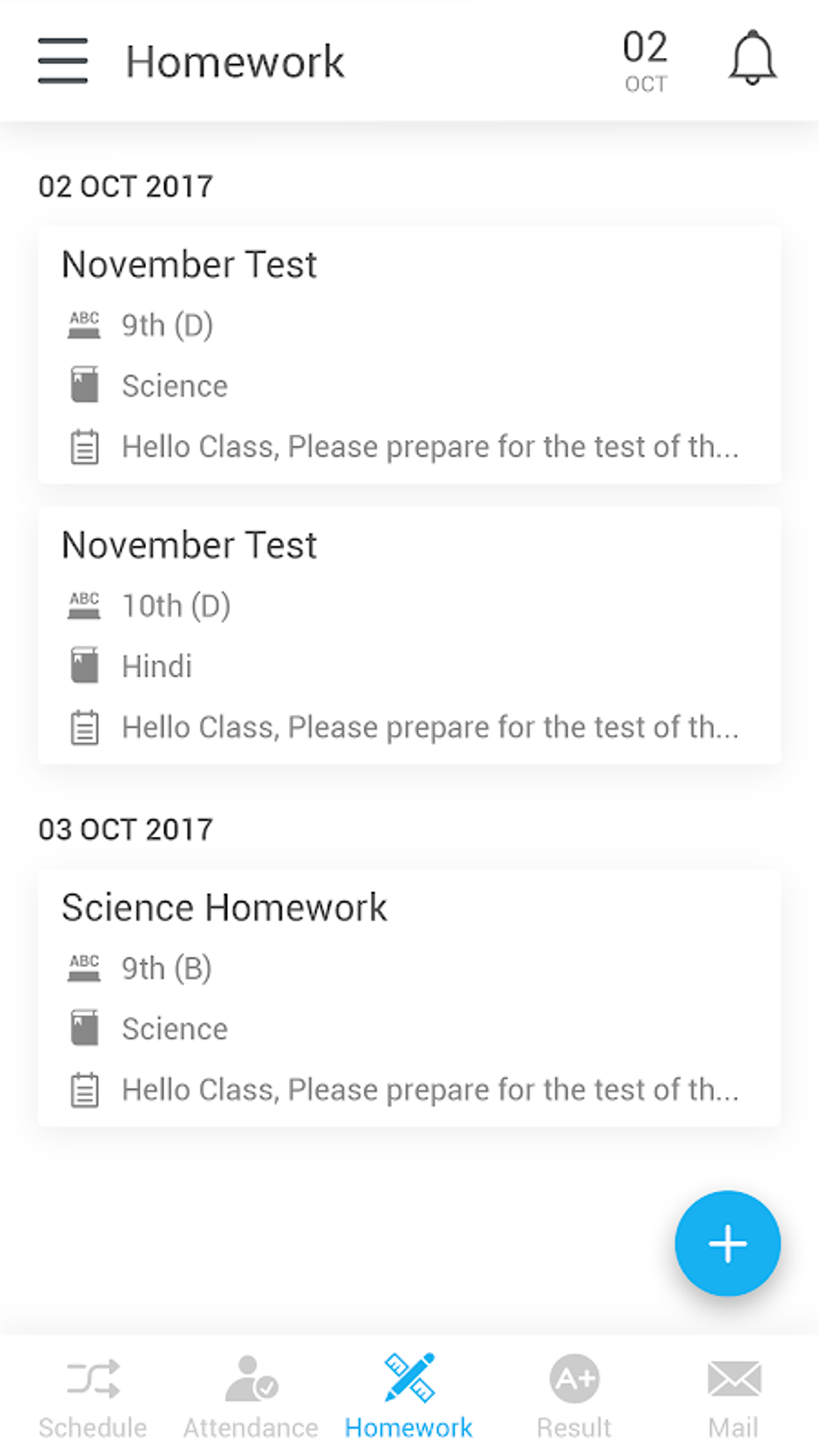Viewport: 819px width, 1456px height.
Task: Open the Science Homework card title
Action: (x=225, y=908)
